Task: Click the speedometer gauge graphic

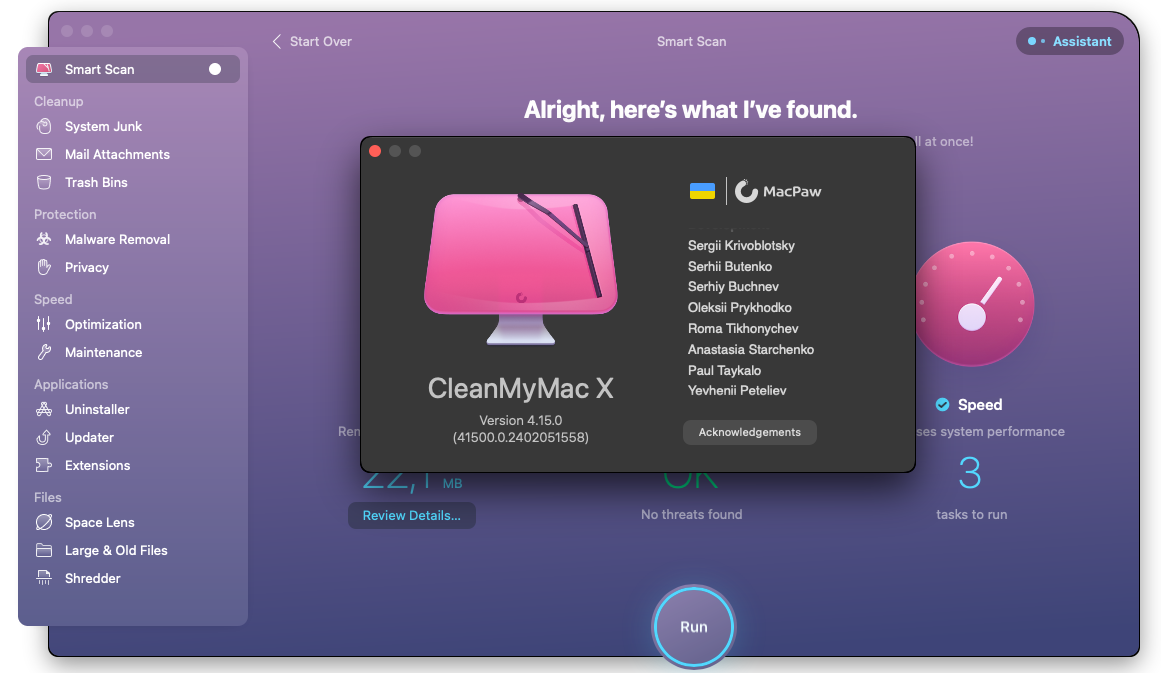Action: pyautogui.click(x=972, y=304)
